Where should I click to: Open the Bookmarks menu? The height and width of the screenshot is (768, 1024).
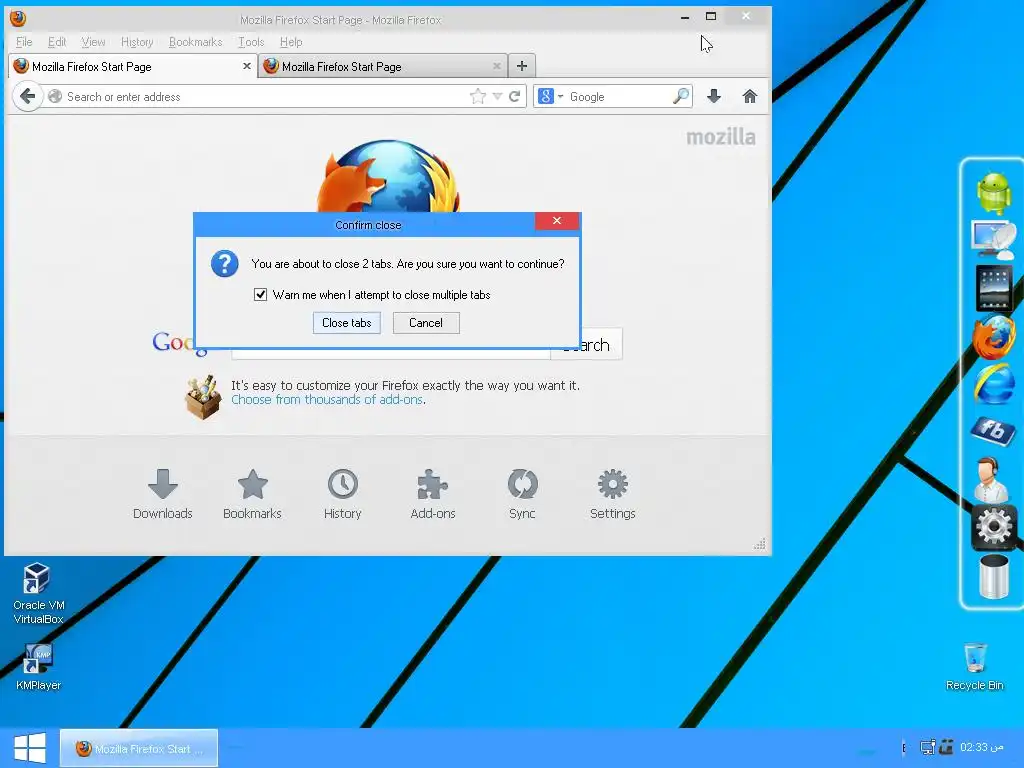pos(195,42)
